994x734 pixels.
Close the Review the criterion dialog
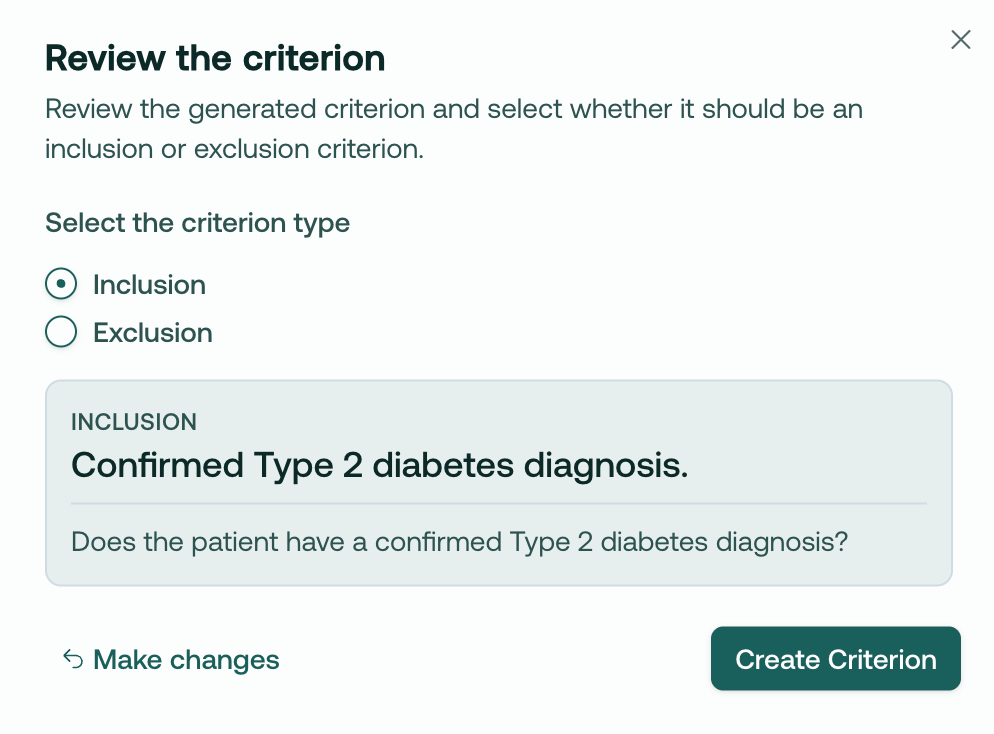960,39
